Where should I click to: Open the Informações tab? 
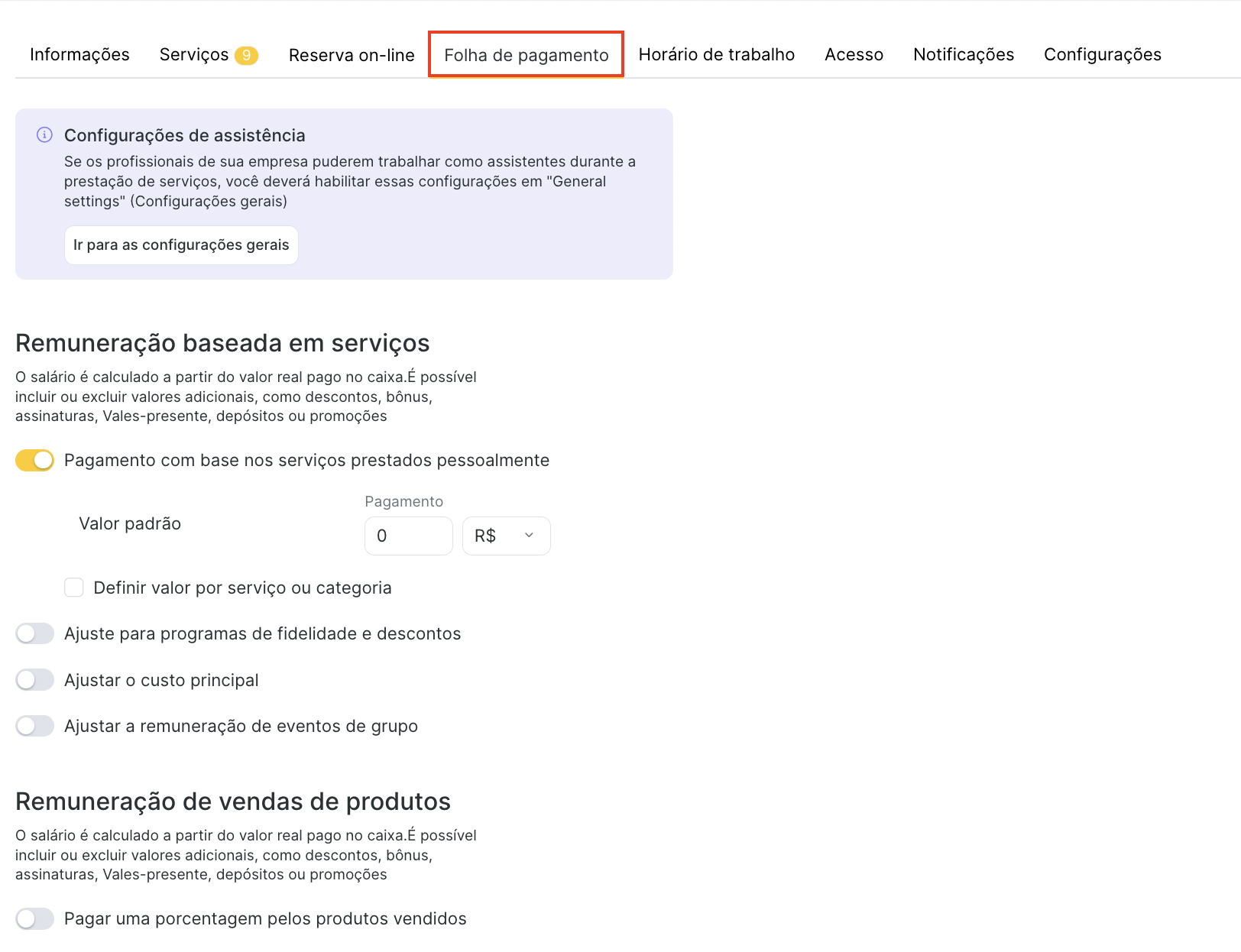click(x=79, y=55)
